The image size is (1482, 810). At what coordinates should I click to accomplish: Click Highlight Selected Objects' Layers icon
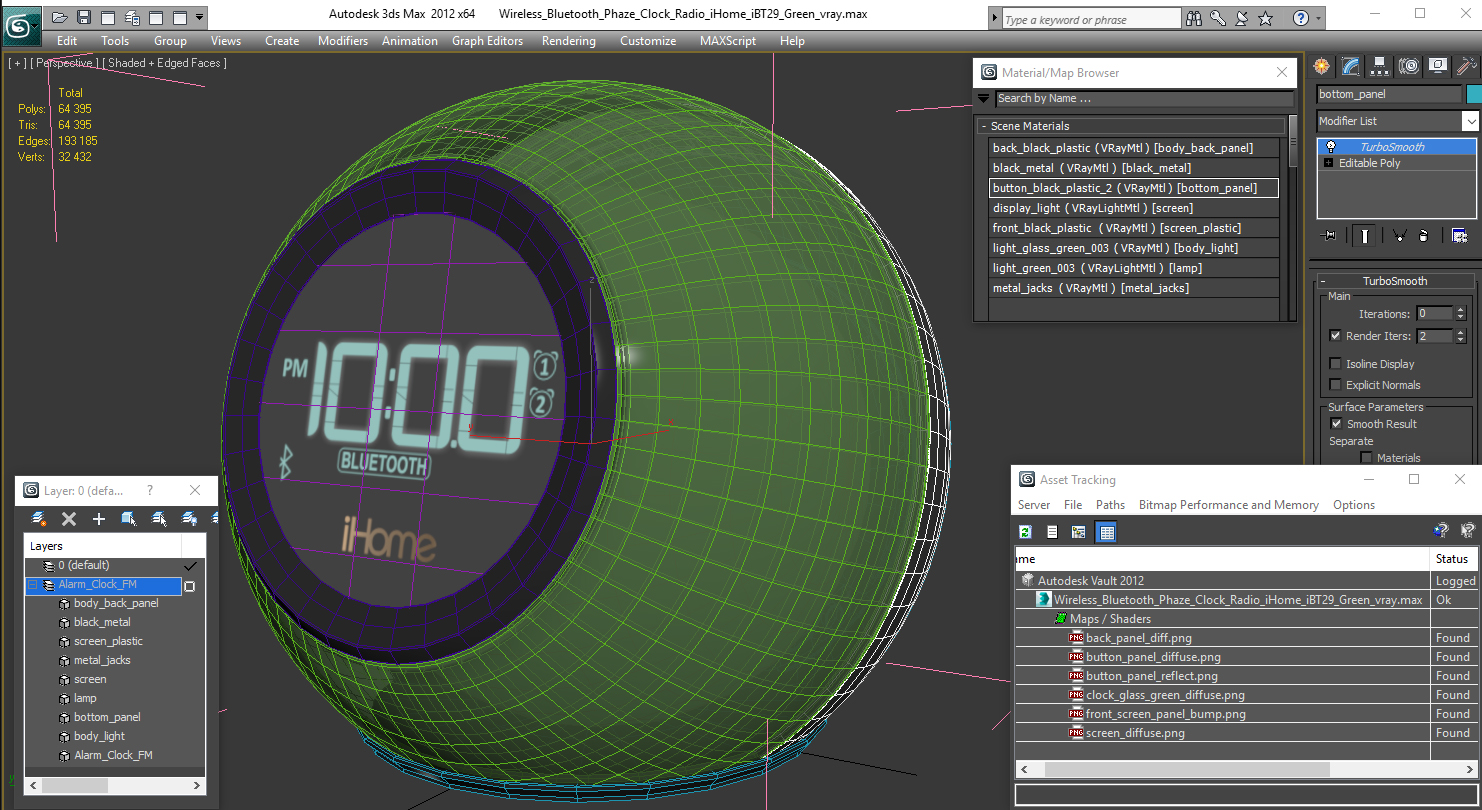pyautogui.click(x=159, y=518)
